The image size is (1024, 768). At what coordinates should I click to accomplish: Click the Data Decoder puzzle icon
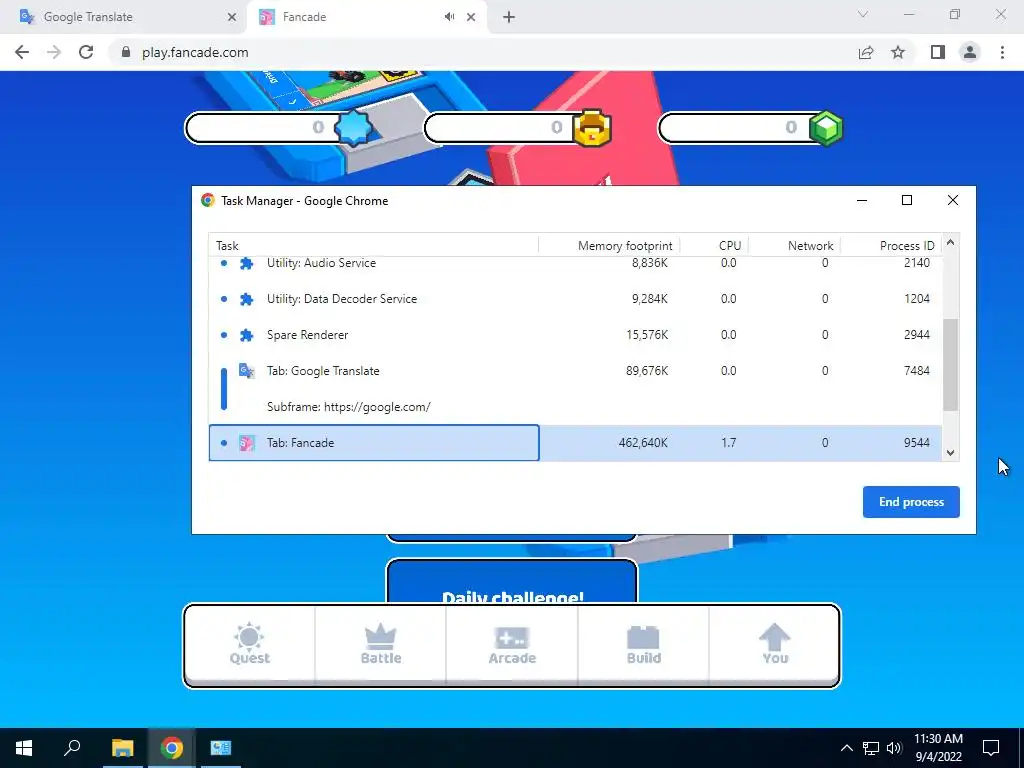point(246,299)
